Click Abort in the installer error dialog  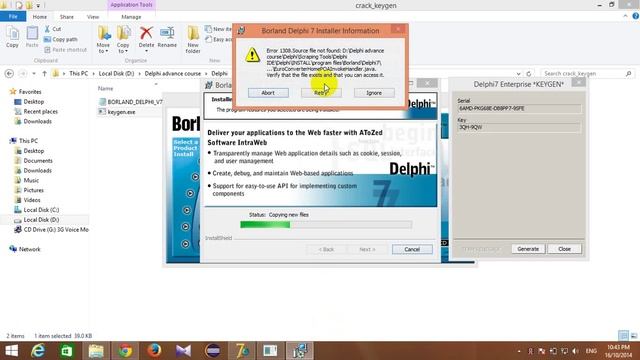(x=268, y=93)
